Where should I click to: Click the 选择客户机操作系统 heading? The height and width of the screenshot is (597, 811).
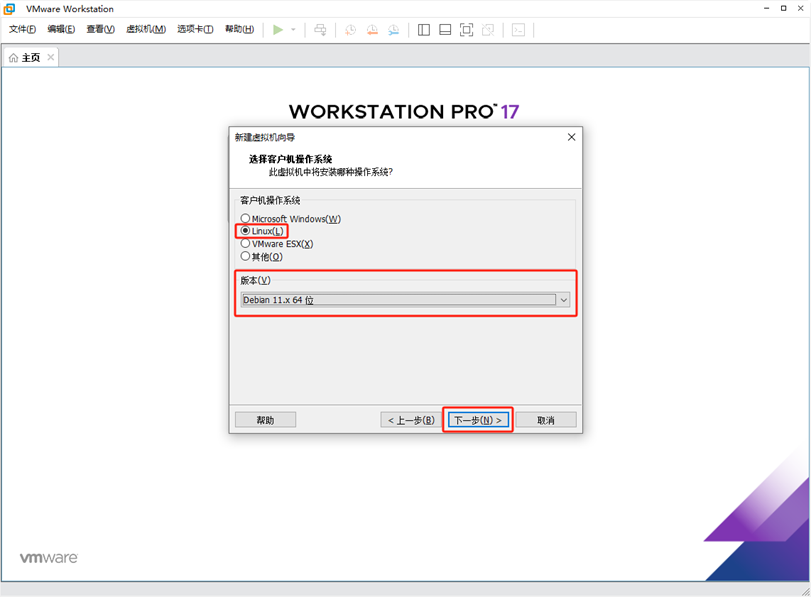291,159
